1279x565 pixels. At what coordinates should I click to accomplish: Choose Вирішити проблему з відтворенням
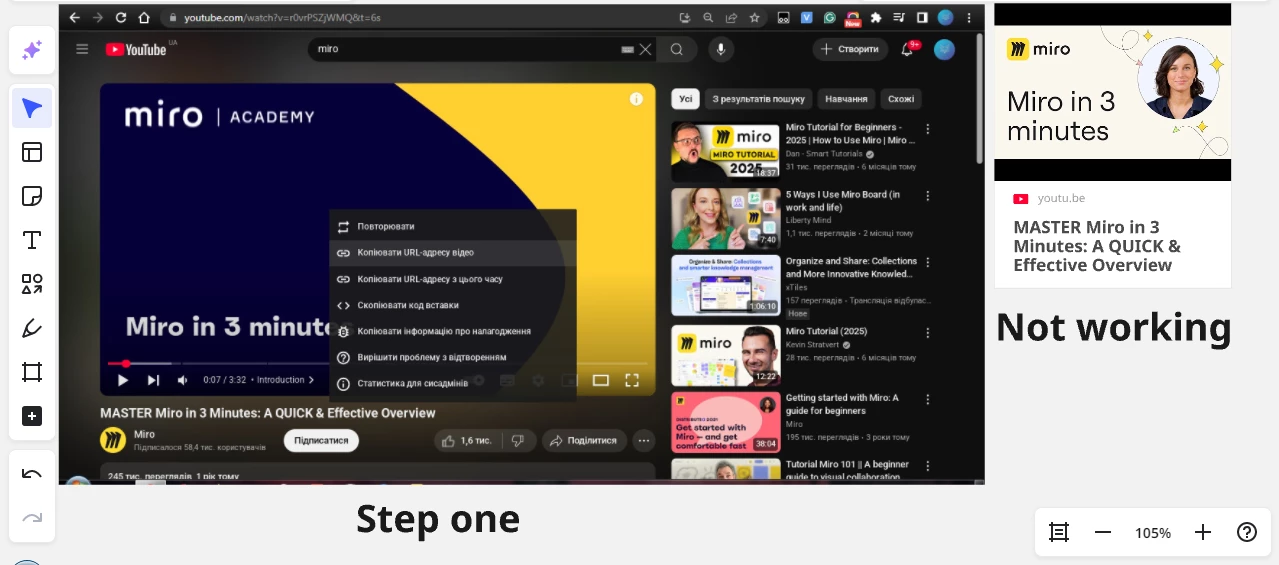453,357
